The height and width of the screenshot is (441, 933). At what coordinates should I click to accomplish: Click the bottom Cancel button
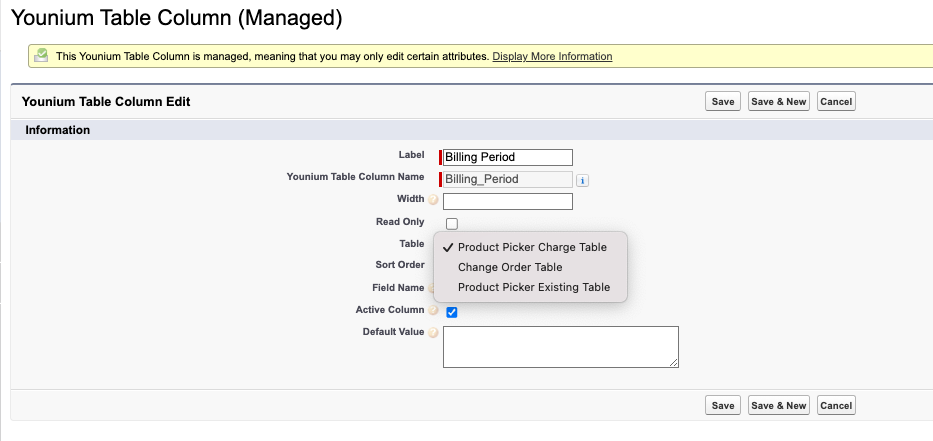pos(836,405)
